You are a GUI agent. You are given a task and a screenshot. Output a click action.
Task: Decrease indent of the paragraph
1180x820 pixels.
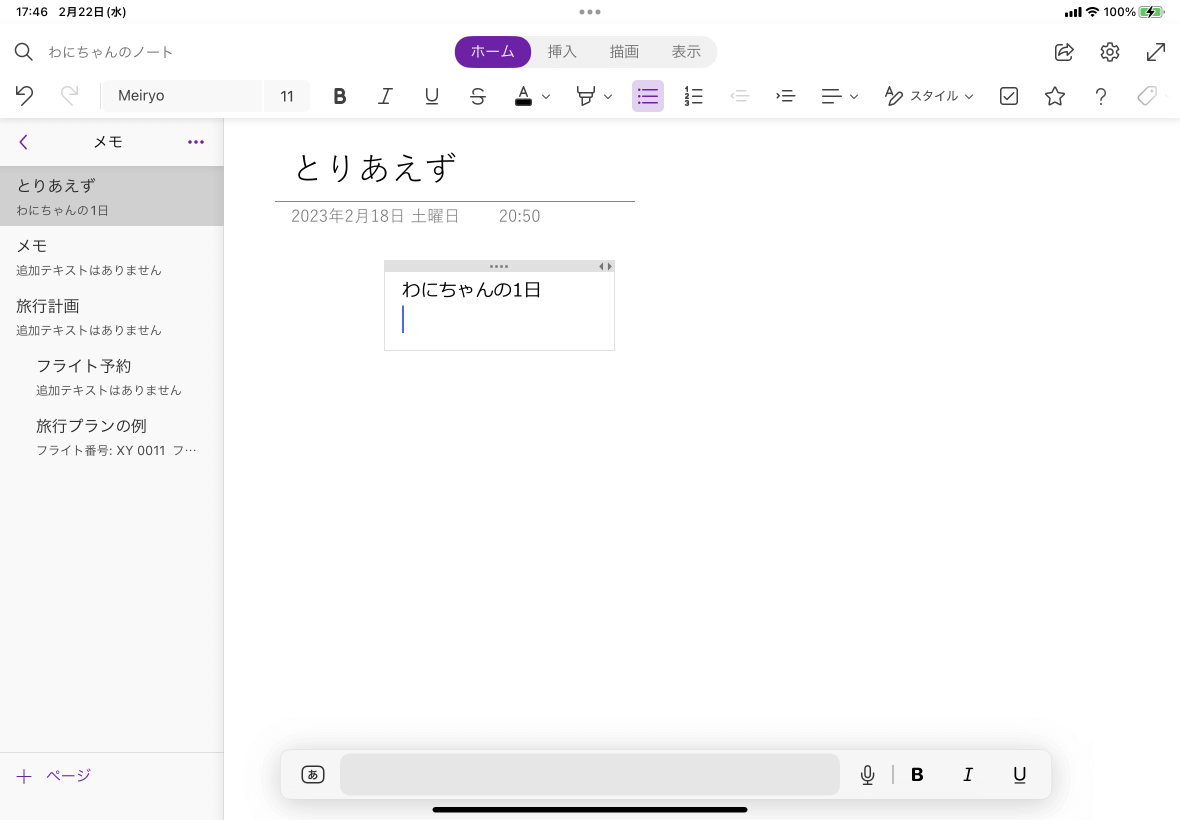pyautogui.click(x=740, y=96)
